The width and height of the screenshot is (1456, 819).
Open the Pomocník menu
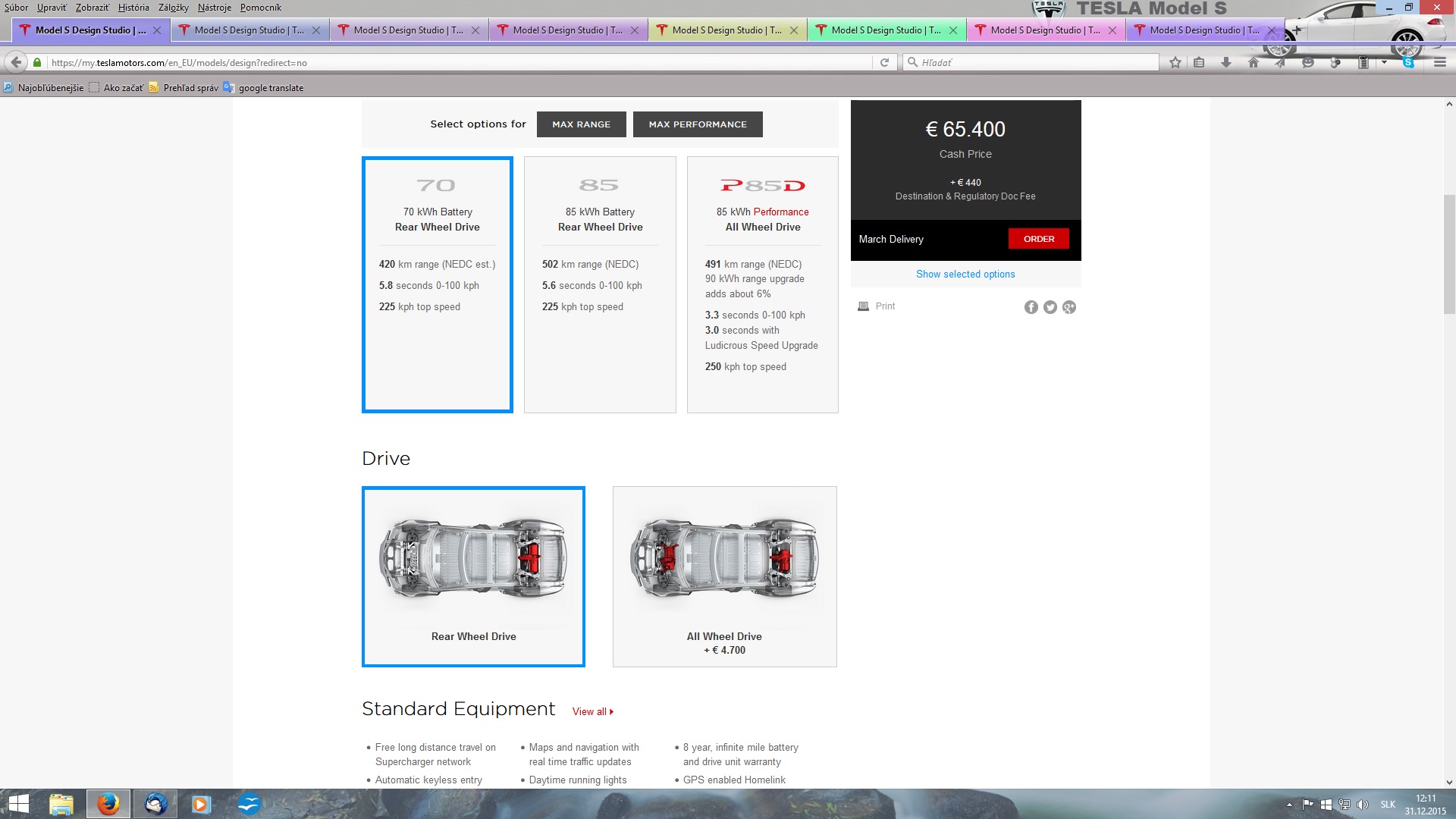[x=260, y=8]
